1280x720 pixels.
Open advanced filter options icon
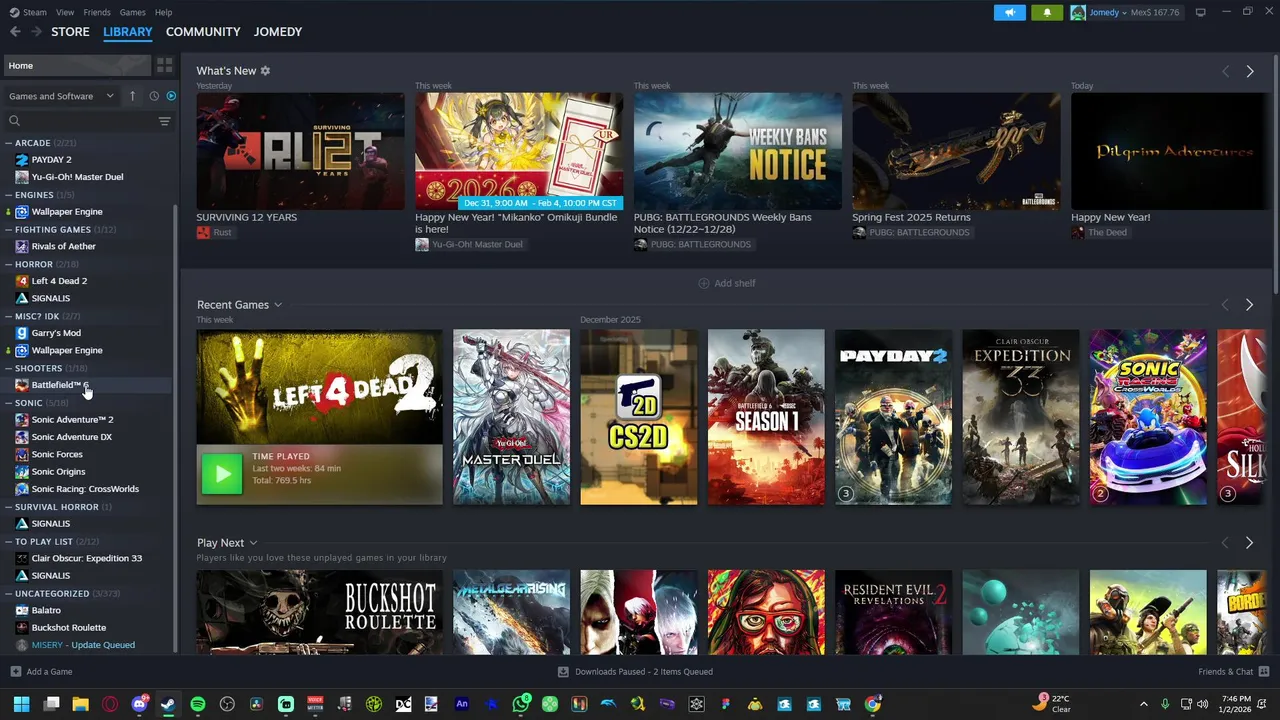click(x=164, y=121)
